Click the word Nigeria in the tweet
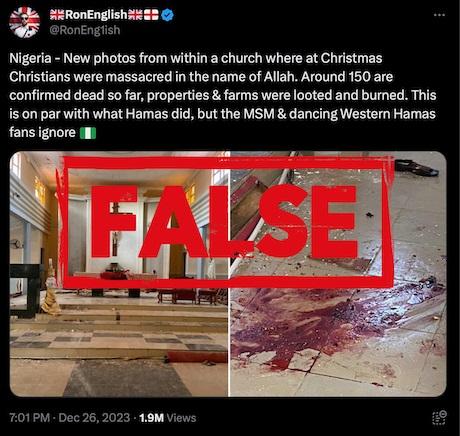 pos(30,58)
